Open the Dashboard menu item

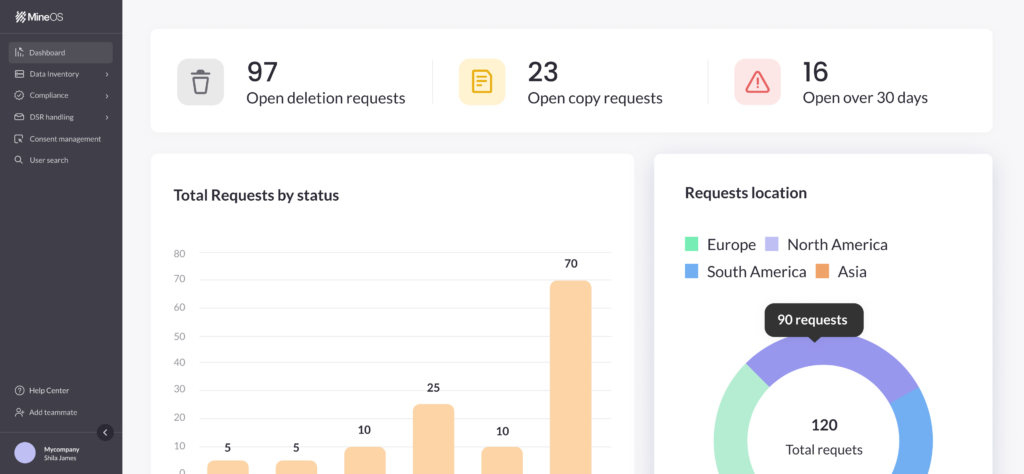[47, 53]
